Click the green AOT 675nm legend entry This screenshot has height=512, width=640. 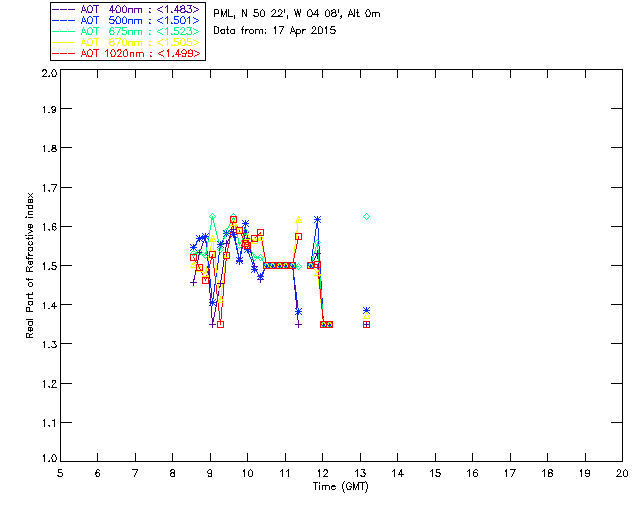pyautogui.click(x=126, y=31)
